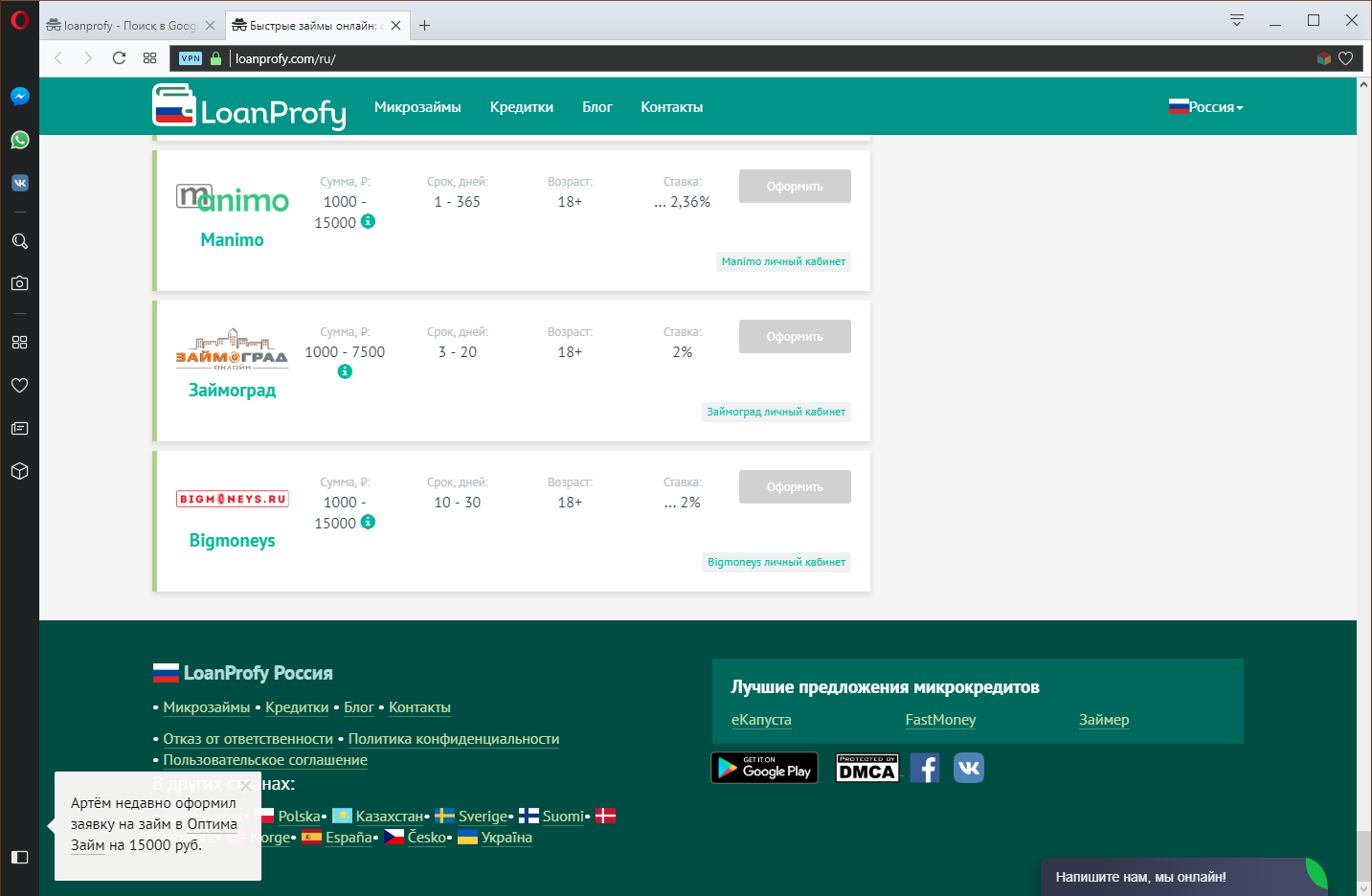The image size is (1372, 896).
Task: Open VK messenger in the Opera sidebar
Action: coord(20,183)
